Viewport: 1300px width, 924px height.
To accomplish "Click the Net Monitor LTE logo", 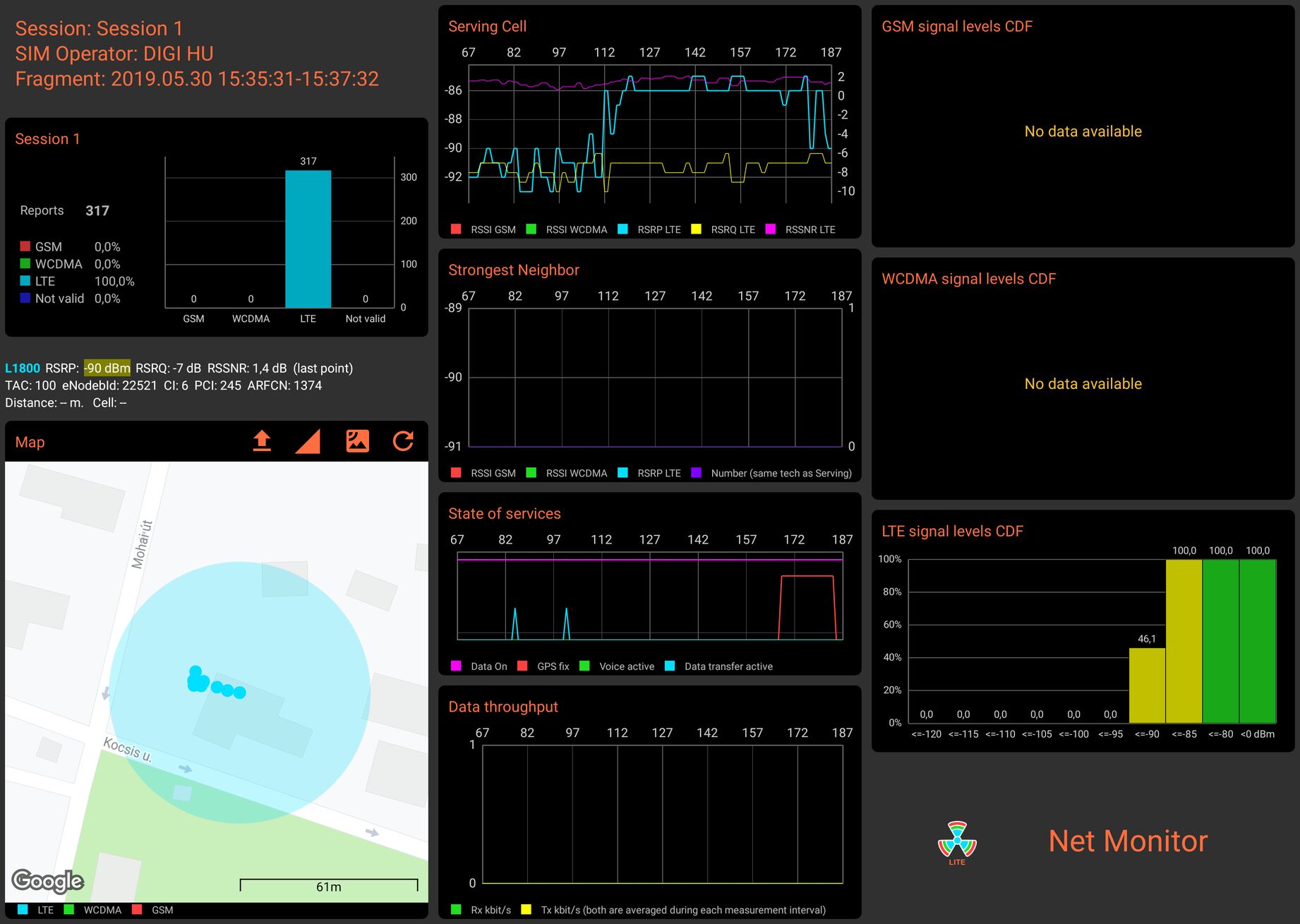I will click(957, 843).
